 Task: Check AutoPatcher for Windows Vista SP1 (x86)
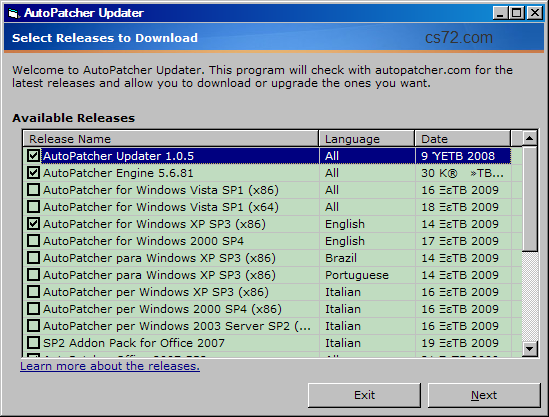pos(34,190)
